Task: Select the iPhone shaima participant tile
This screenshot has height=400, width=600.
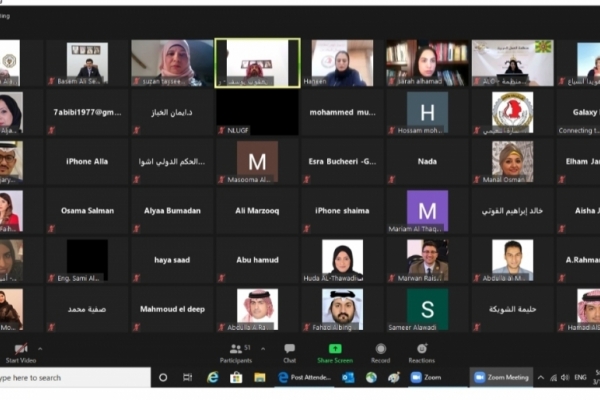Action: coord(342,211)
